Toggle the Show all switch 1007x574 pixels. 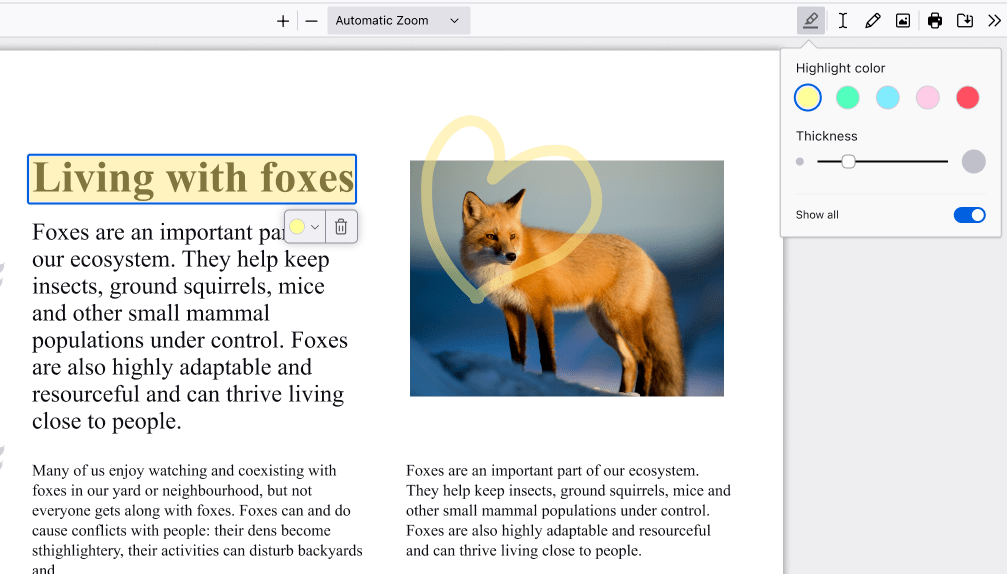(x=969, y=215)
